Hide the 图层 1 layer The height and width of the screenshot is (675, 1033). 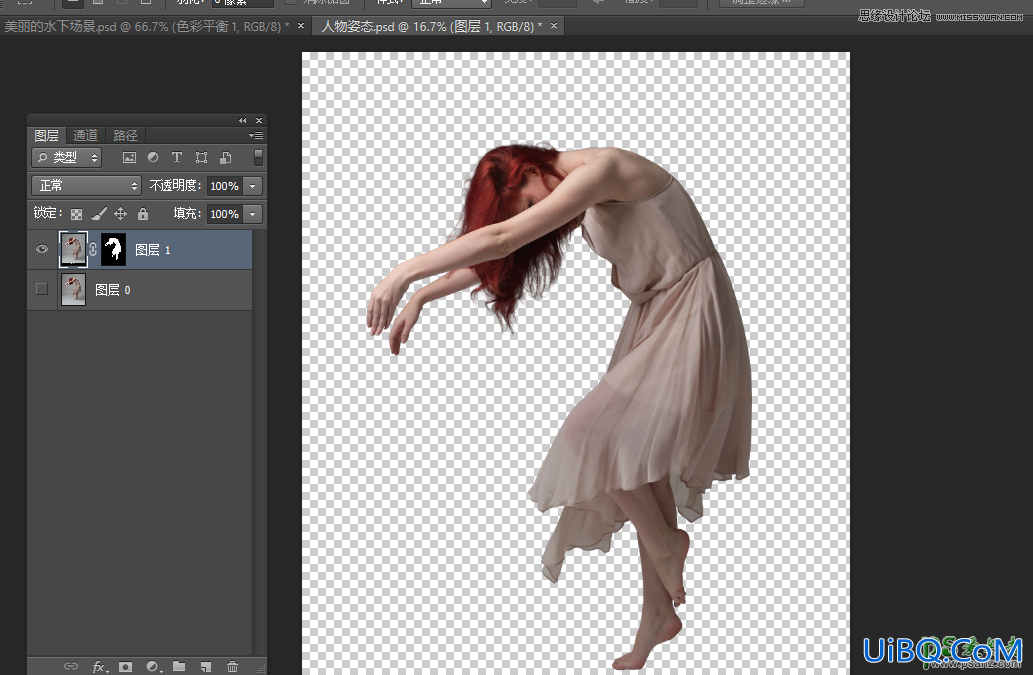[42, 250]
